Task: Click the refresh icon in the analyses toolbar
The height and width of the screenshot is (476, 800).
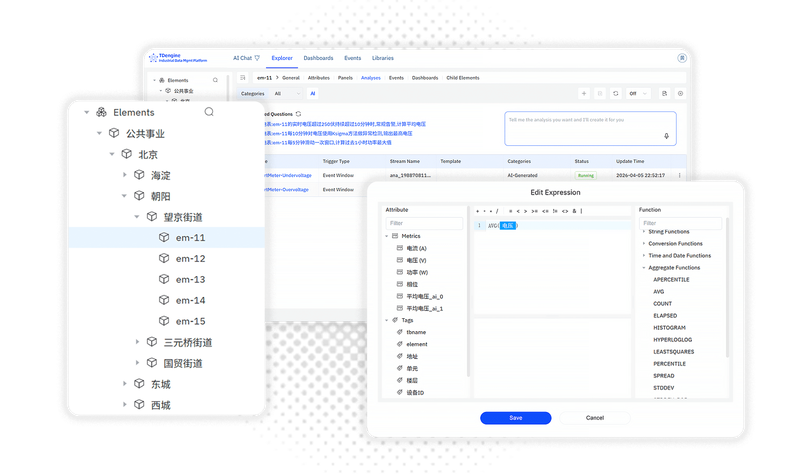Action: click(x=616, y=93)
